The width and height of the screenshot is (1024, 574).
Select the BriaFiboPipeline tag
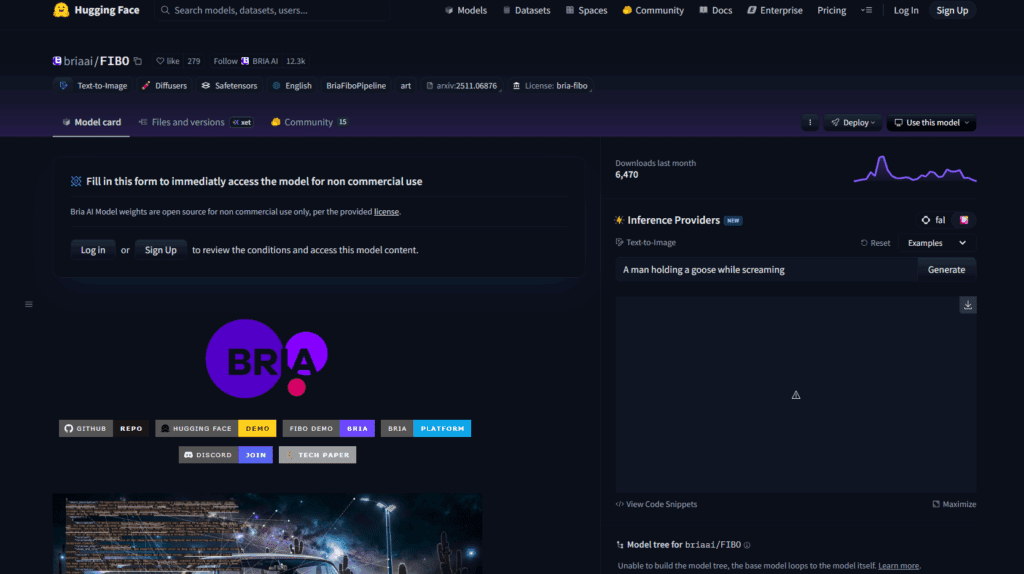pyautogui.click(x=356, y=86)
